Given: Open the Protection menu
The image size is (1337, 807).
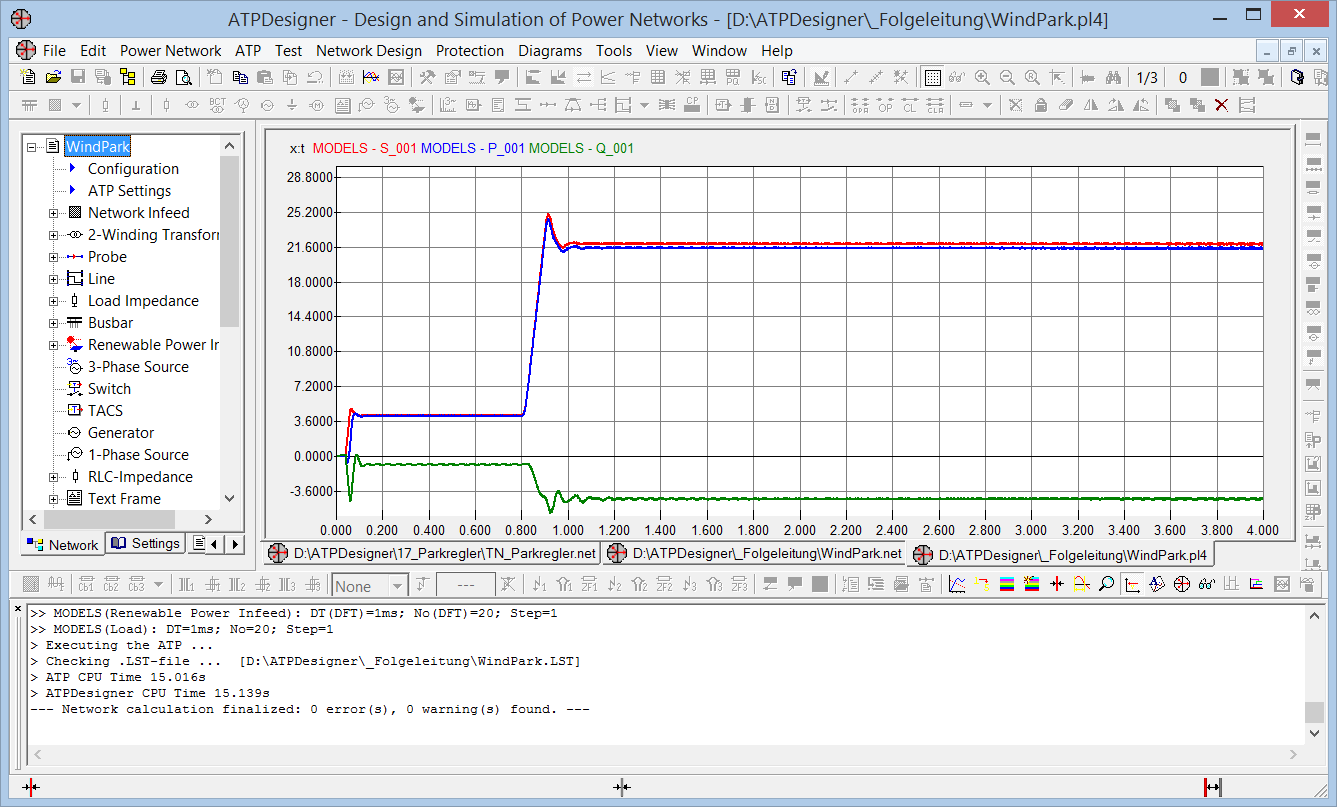Looking at the screenshot, I should tap(470, 50).
